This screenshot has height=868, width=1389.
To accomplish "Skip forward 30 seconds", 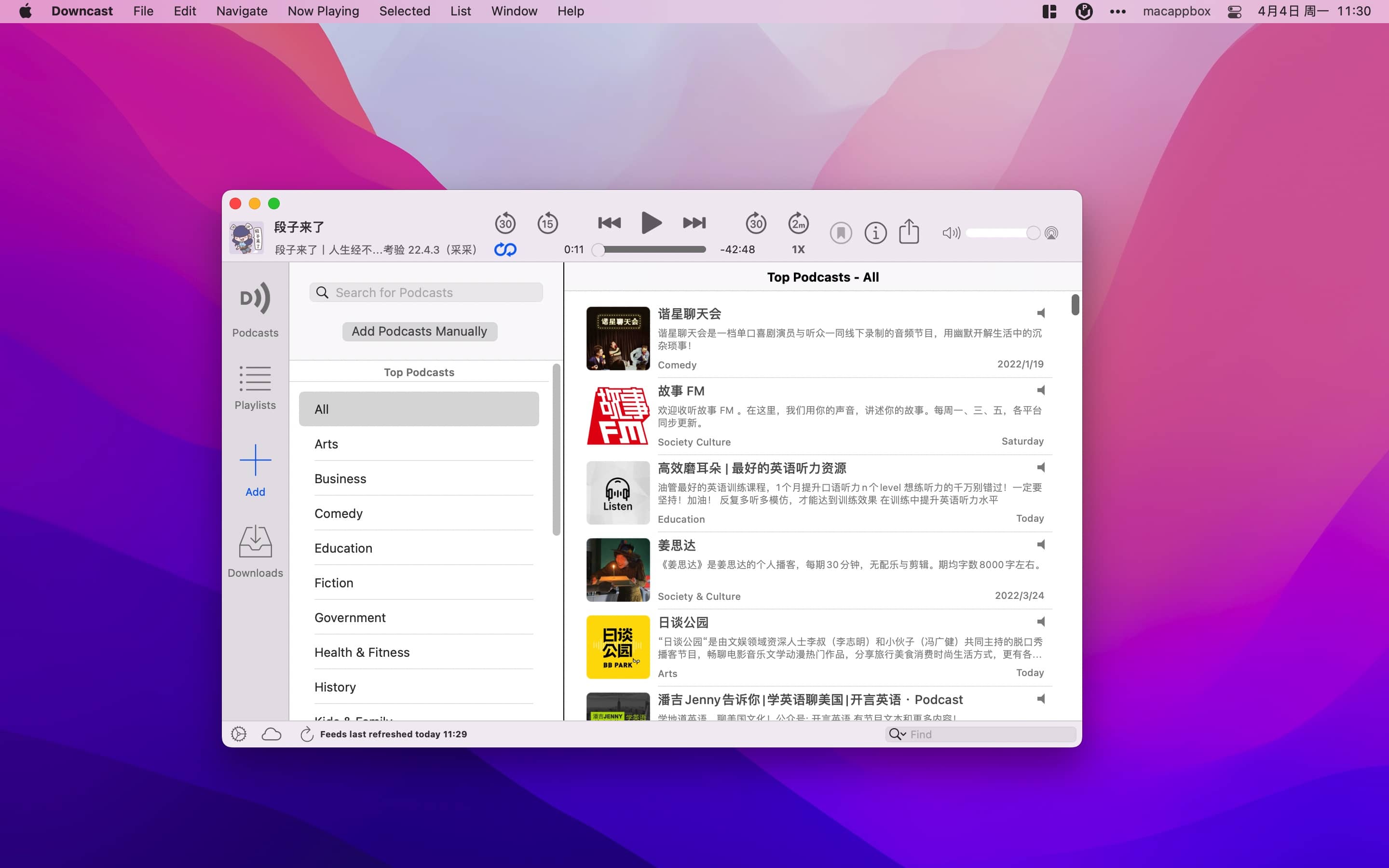I will pyautogui.click(x=756, y=223).
